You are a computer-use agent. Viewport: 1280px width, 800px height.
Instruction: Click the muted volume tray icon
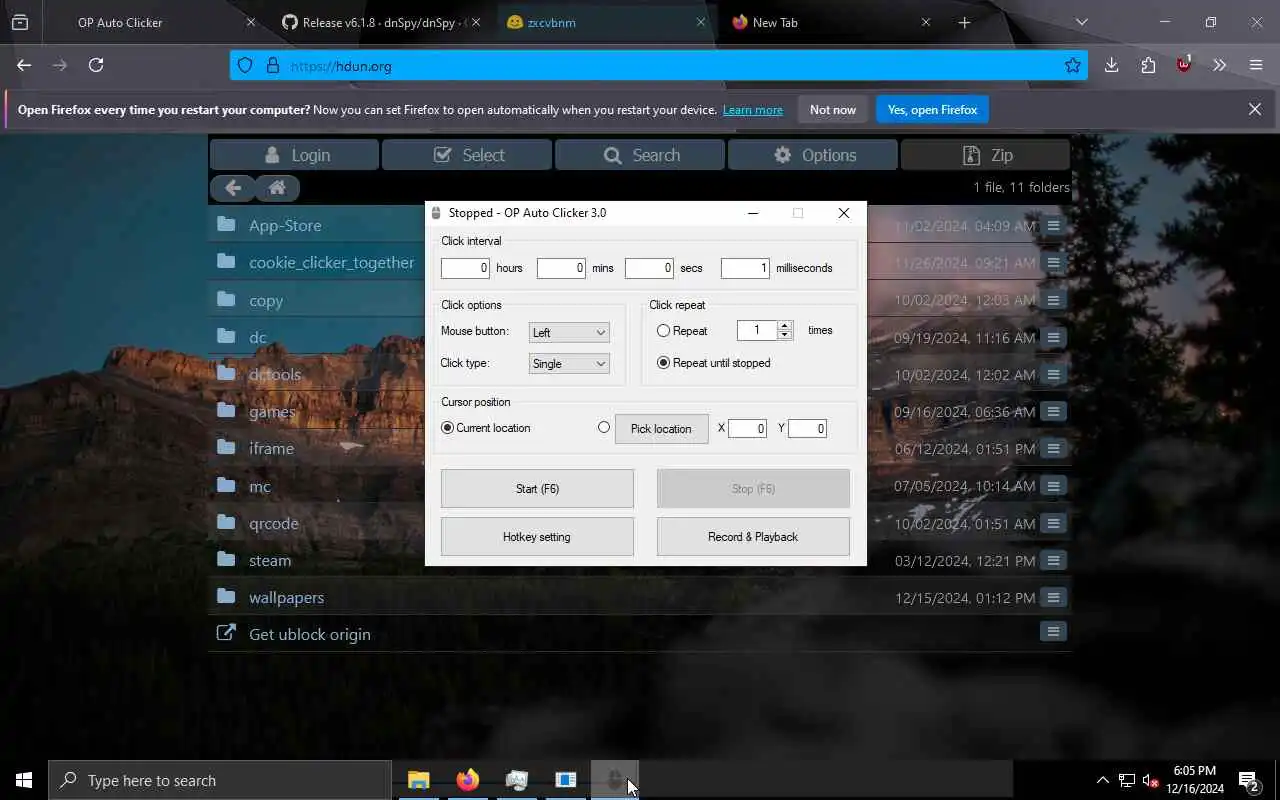1150,780
